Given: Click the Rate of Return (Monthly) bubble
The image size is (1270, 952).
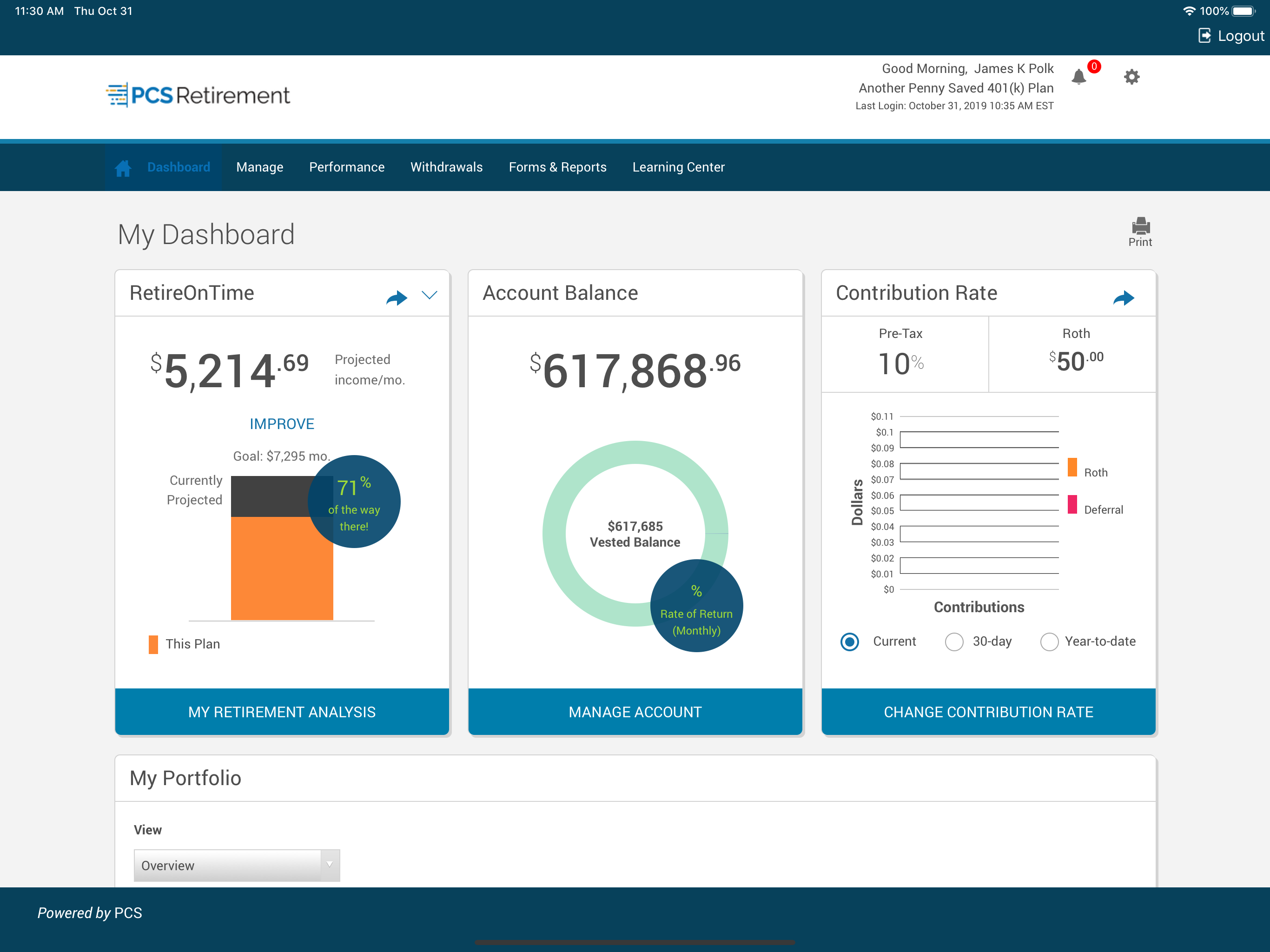Looking at the screenshot, I should pyautogui.click(x=696, y=605).
